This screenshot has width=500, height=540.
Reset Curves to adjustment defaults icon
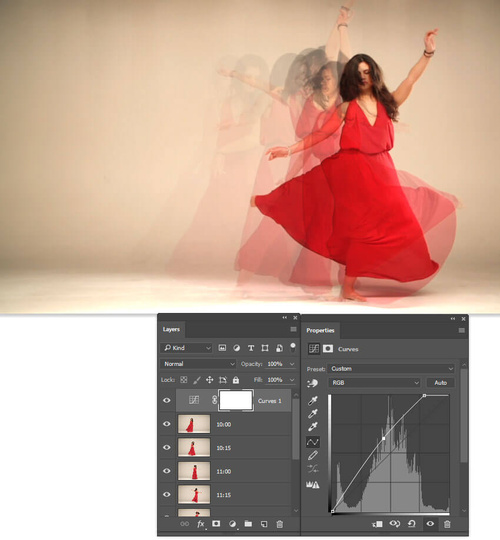(412, 524)
